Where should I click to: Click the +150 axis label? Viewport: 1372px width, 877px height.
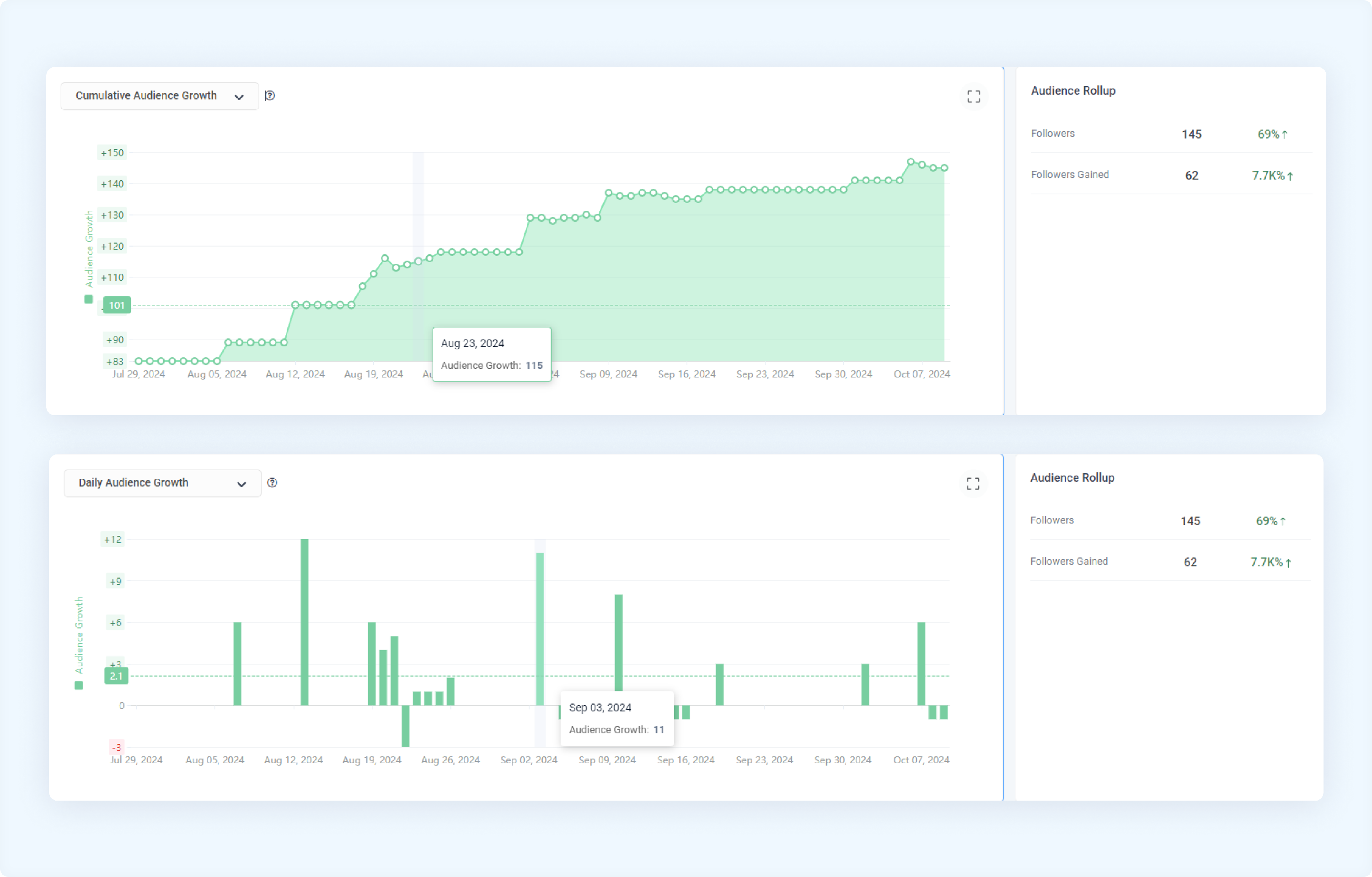tap(112, 153)
